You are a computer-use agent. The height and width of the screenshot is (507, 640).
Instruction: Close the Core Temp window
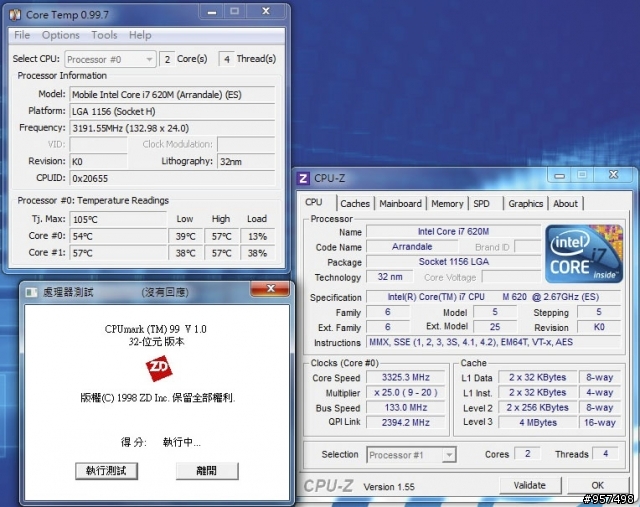[266, 11]
